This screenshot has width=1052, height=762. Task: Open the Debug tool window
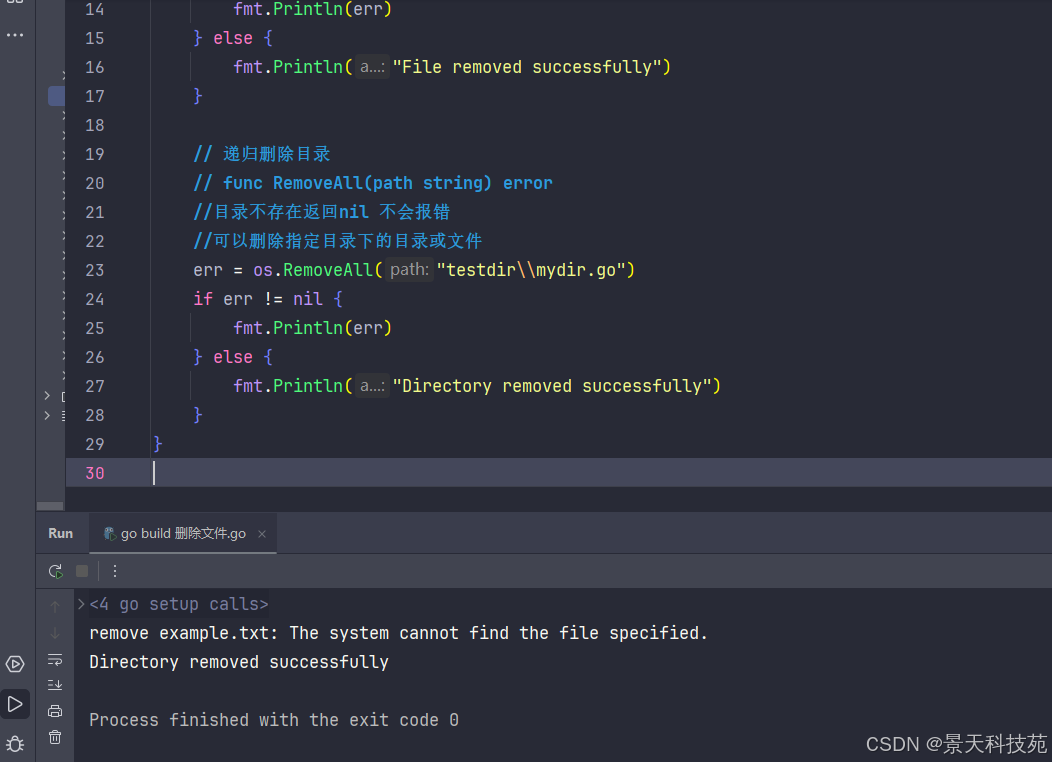[15, 743]
